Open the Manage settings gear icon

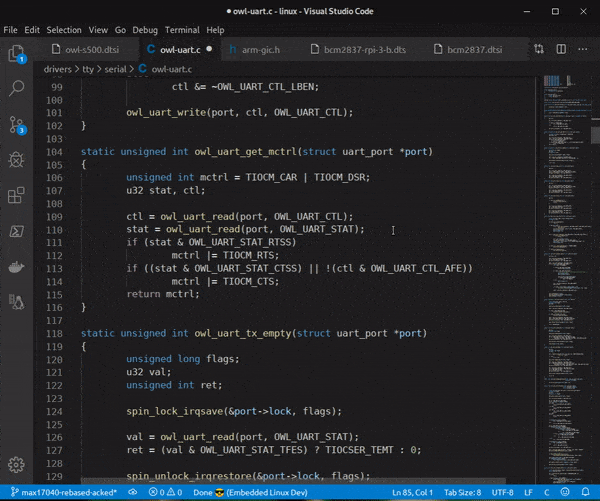[16, 465]
